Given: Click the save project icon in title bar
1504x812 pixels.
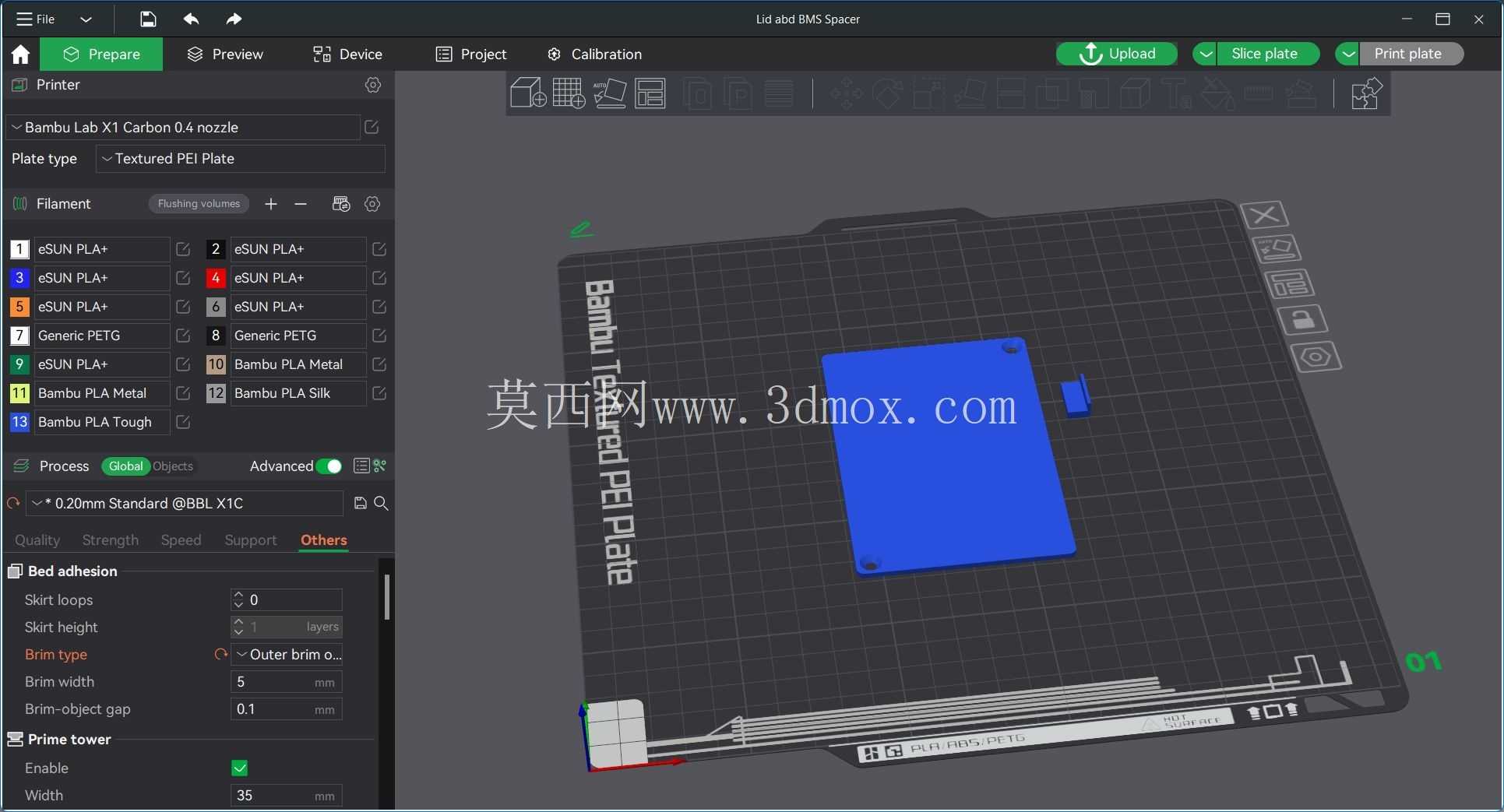Looking at the screenshot, I should tap(148, 19).
